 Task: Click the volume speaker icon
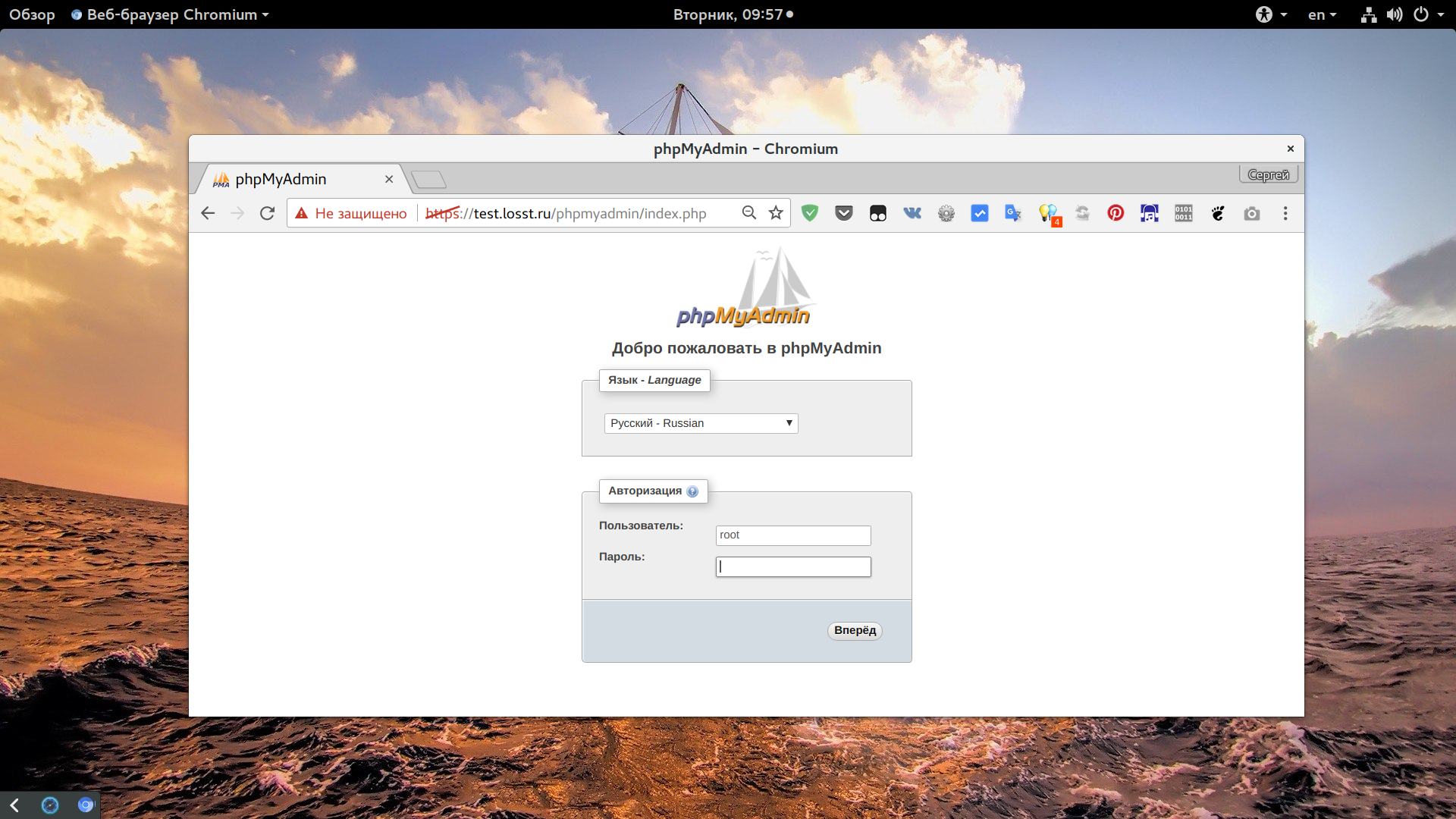[1395, 14]
